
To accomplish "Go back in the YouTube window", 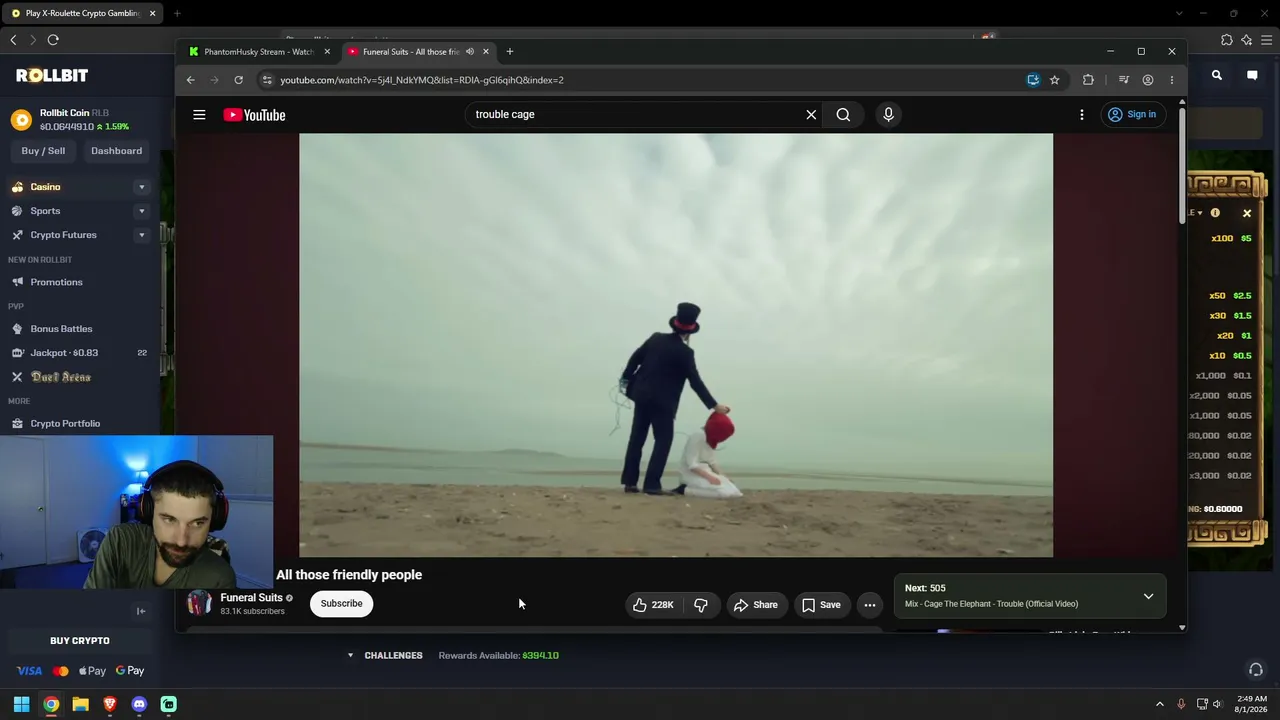I will tap(190, 80).
